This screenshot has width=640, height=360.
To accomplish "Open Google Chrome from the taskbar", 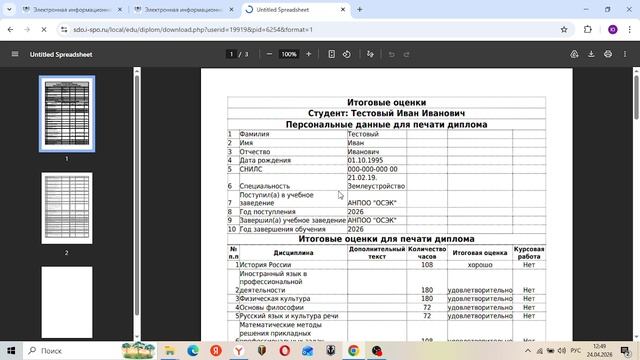I will 353,351.
